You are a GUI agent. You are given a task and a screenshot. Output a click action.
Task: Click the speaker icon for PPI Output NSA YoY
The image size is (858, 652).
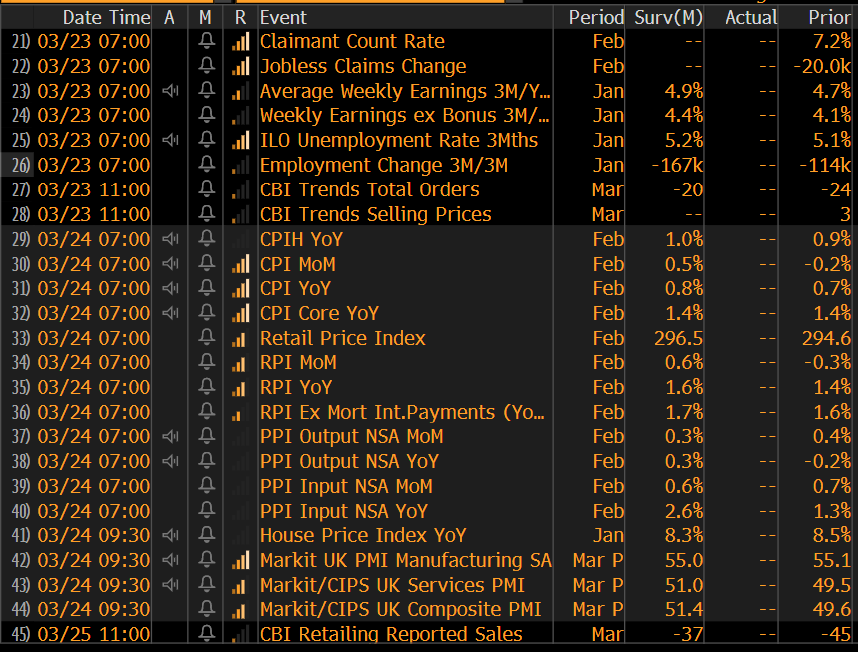(171, 461)
